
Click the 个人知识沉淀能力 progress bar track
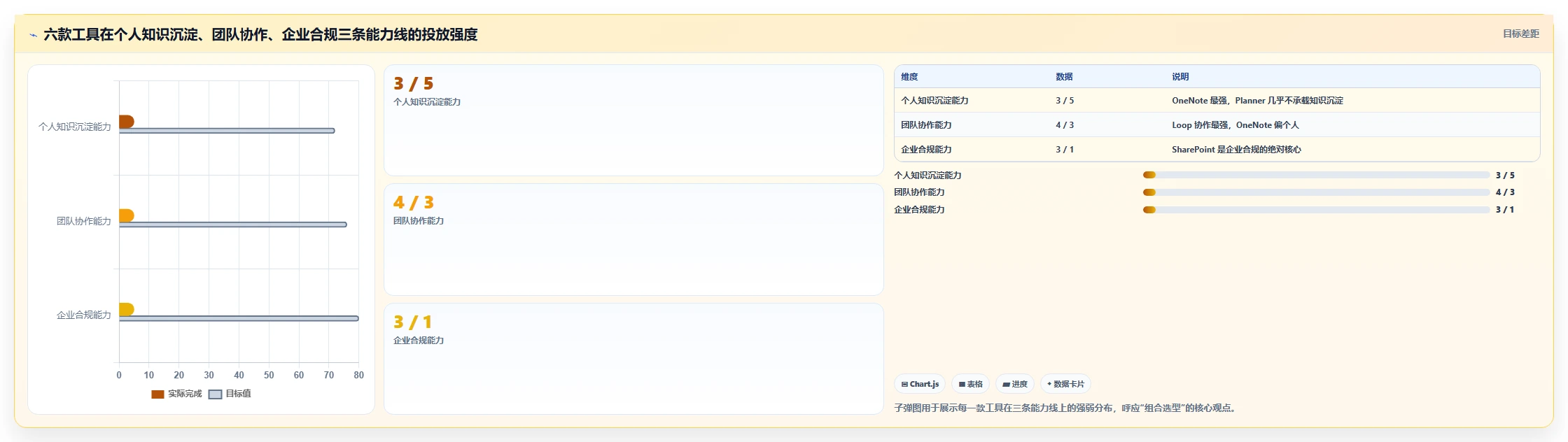[1316, 175]
